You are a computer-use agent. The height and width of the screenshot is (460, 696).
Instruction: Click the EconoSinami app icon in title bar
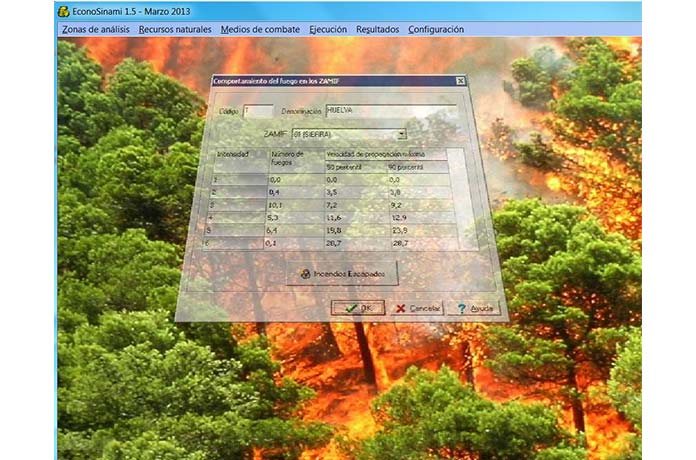[x=65, y=11]
